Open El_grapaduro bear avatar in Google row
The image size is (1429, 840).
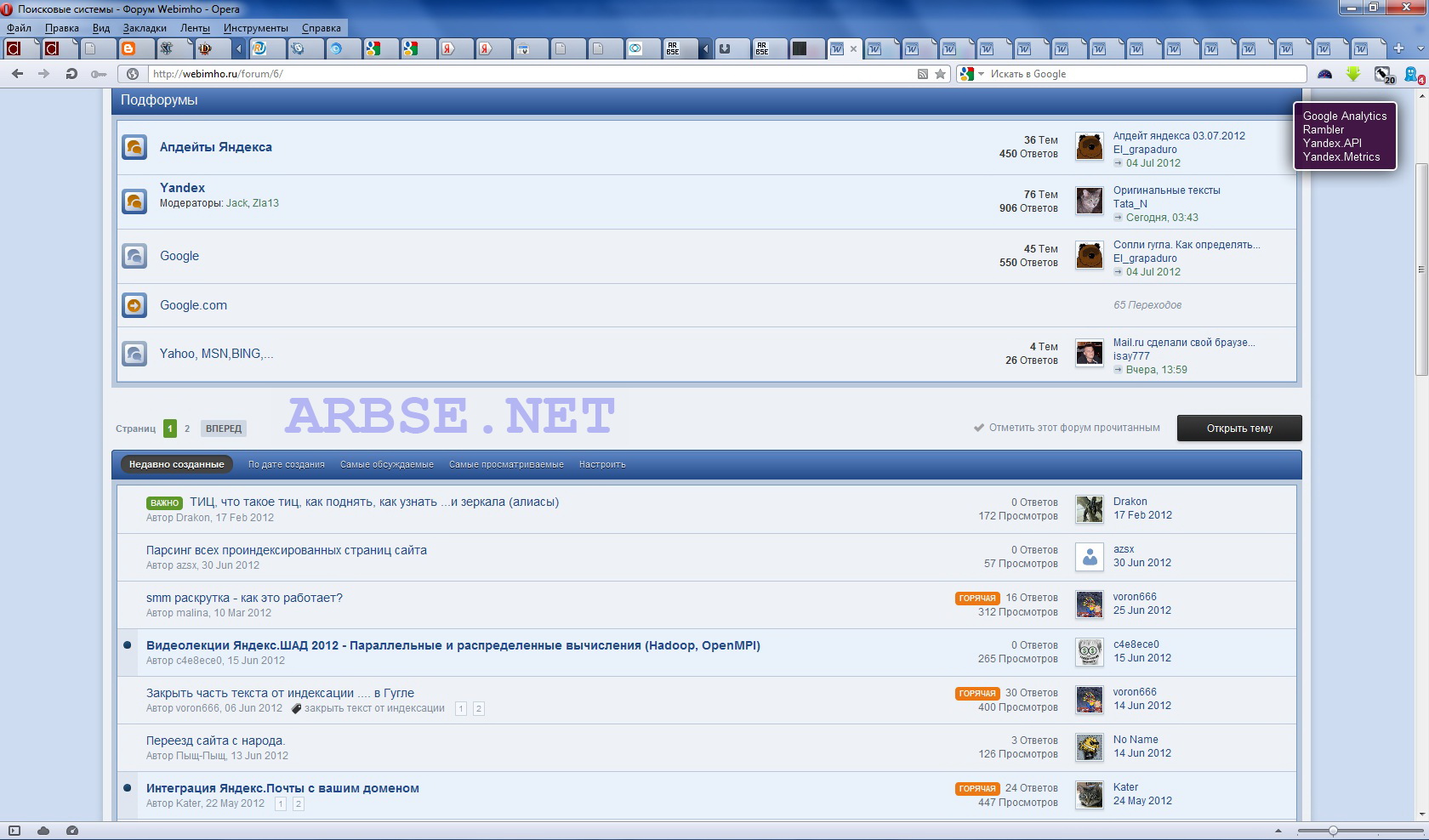click(1090, 255)
